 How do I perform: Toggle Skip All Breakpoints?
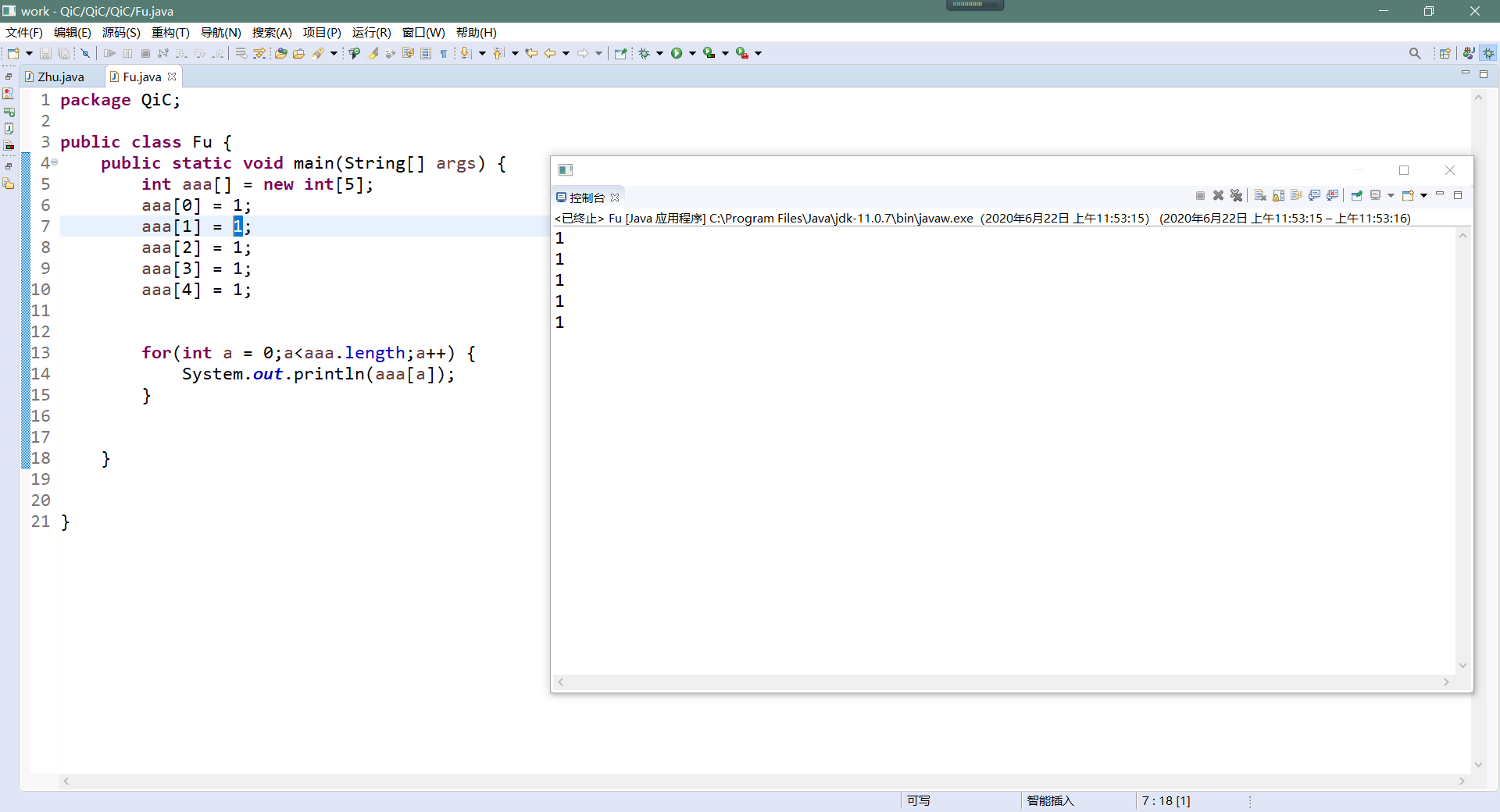(x=85, y=53)
